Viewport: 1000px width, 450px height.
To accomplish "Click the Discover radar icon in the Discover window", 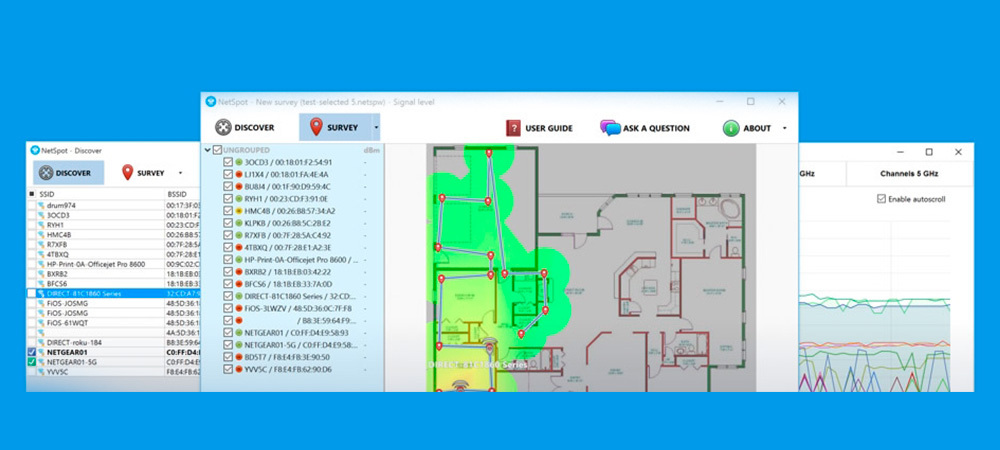I will [46, 173].
